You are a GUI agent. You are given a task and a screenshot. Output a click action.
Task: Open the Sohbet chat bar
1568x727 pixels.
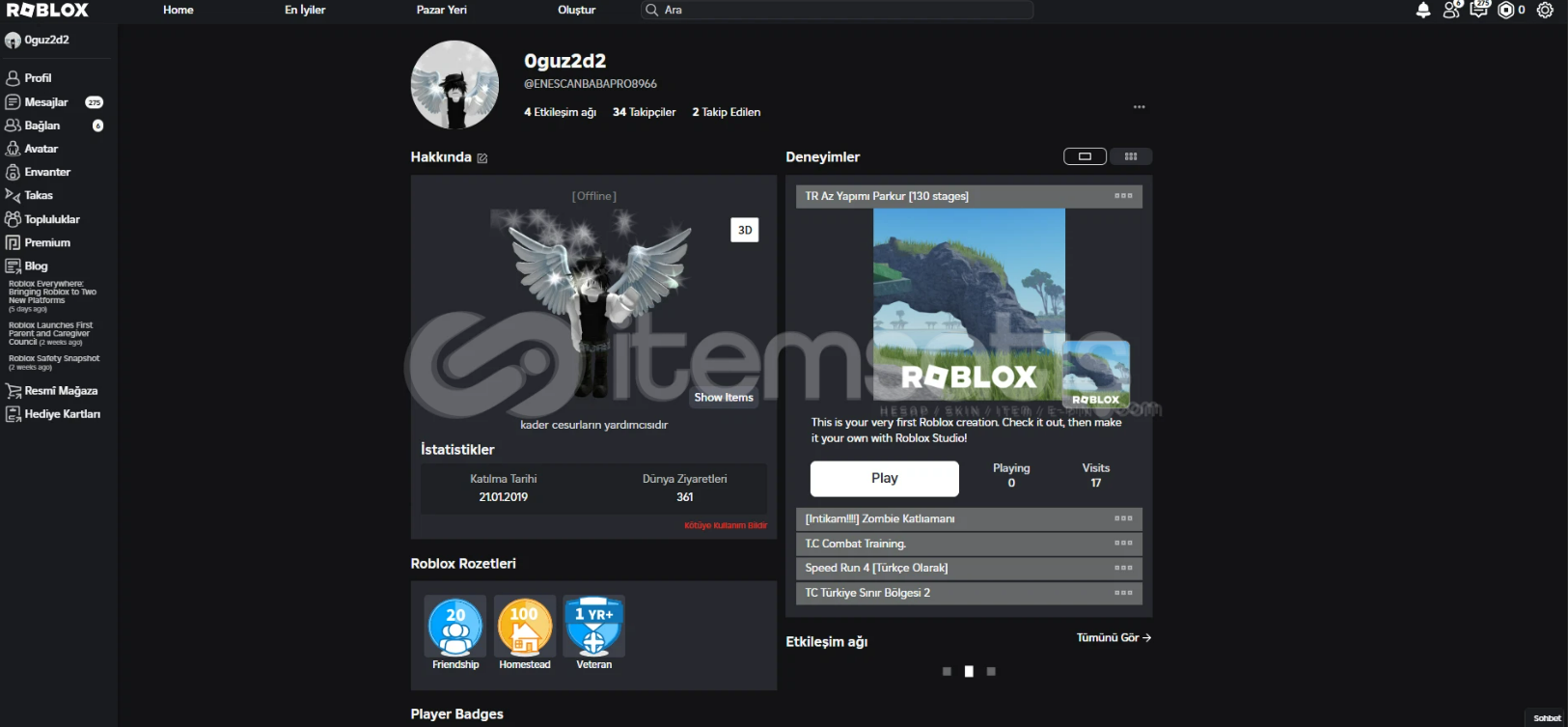tap(1547, 718)
